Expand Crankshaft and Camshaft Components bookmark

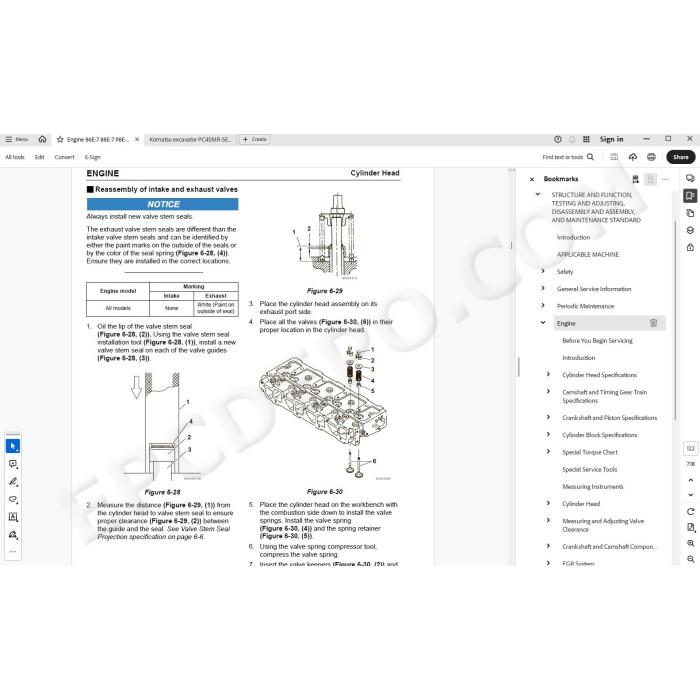pos(548,546)
